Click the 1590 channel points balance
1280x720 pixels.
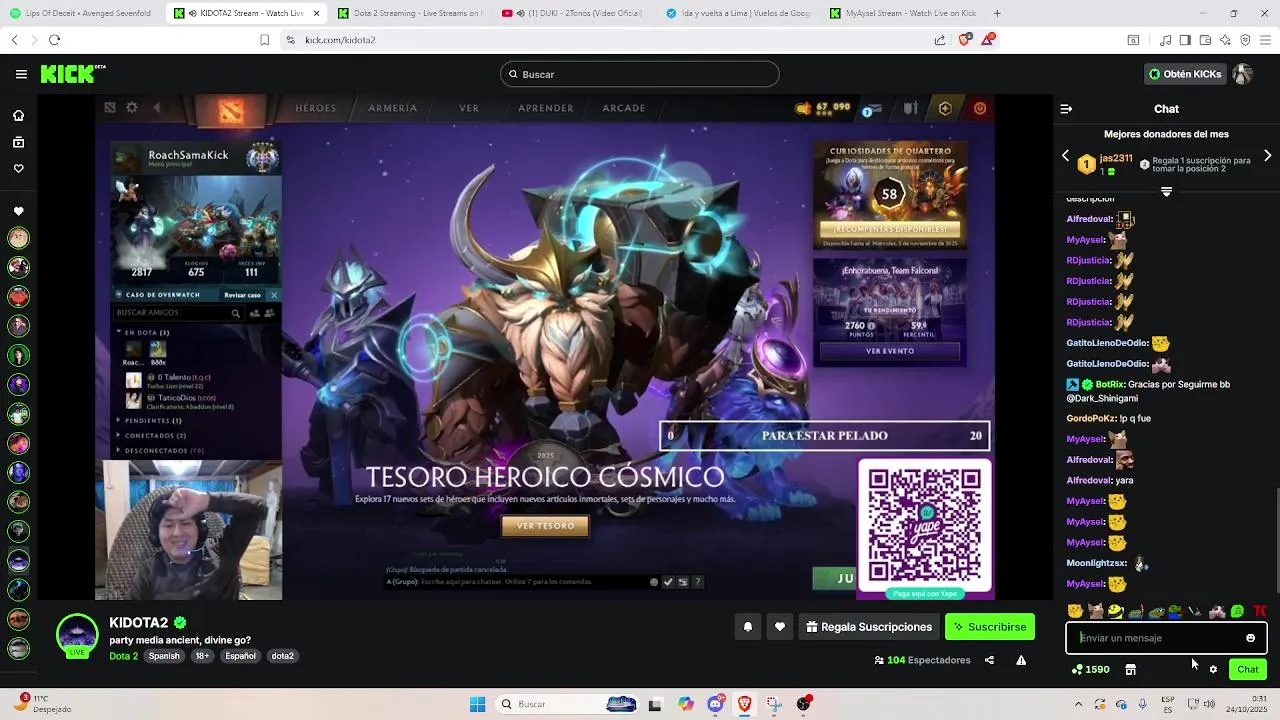click(1090, 669)
